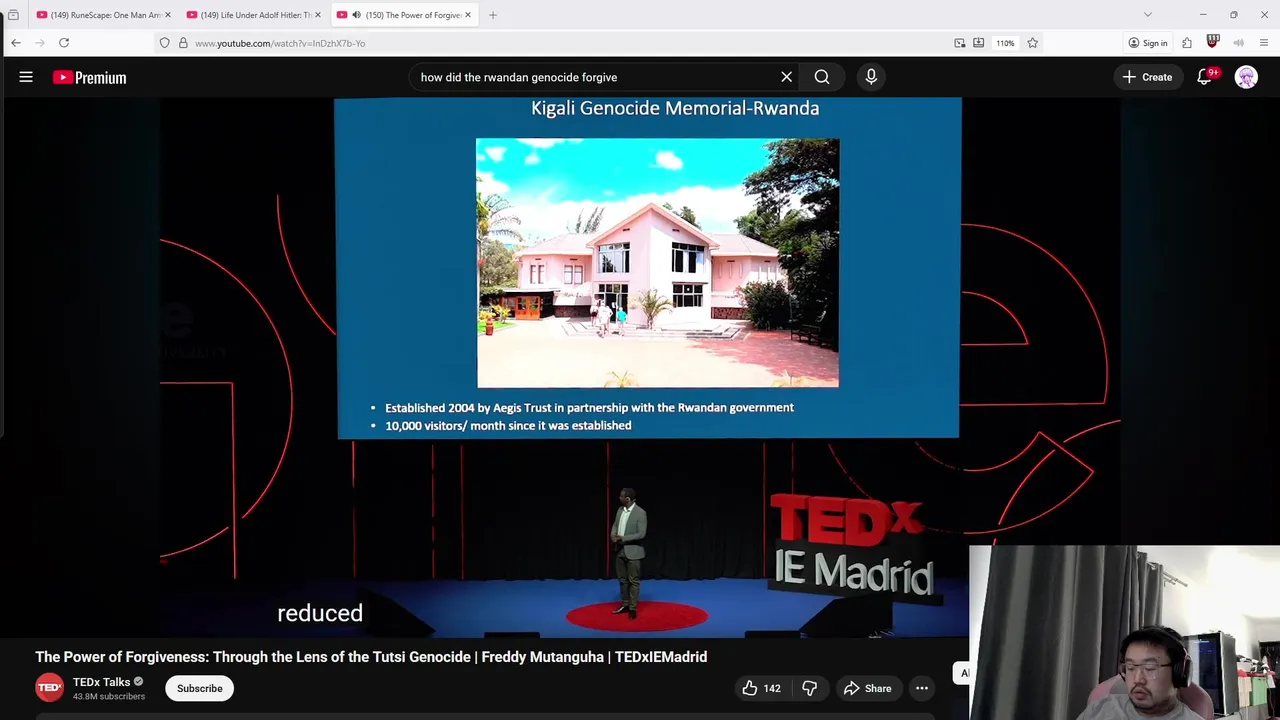Like the video with thumbs up
The width and height of the screenshot is (1280, 720).
pyautogui.click(x=761, y=688)
